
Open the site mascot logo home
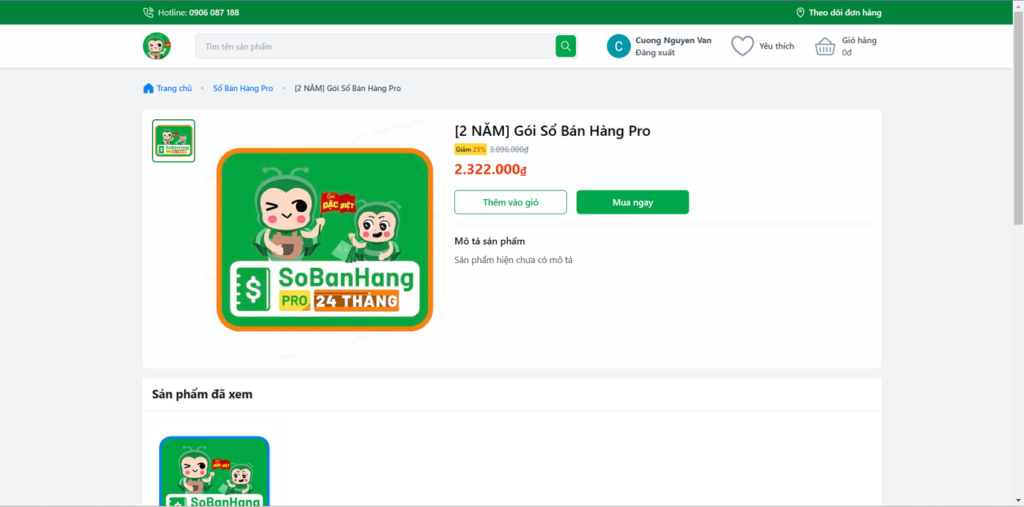pos(157,46)
